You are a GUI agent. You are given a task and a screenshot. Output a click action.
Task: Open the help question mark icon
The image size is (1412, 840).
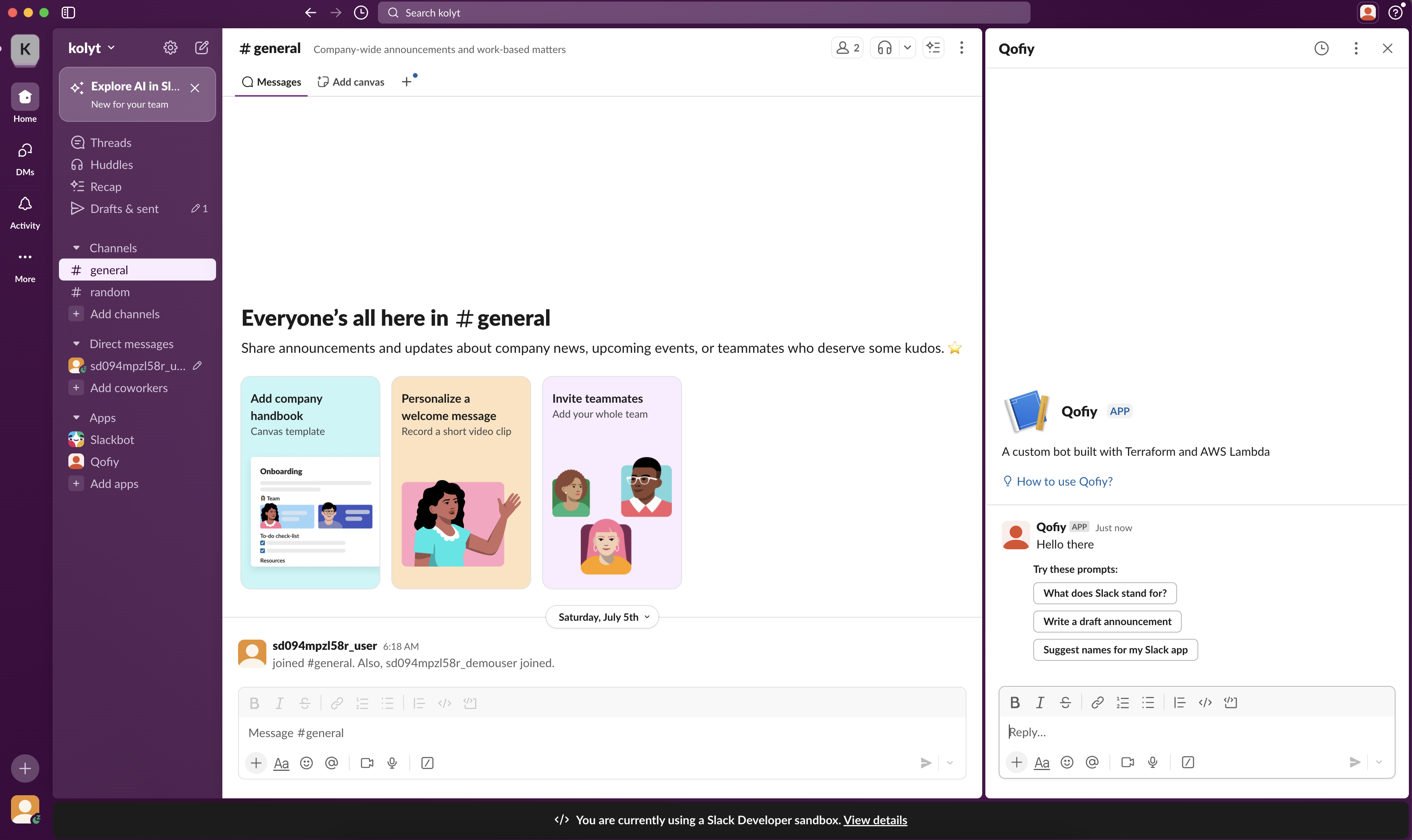click(1395, 13)
